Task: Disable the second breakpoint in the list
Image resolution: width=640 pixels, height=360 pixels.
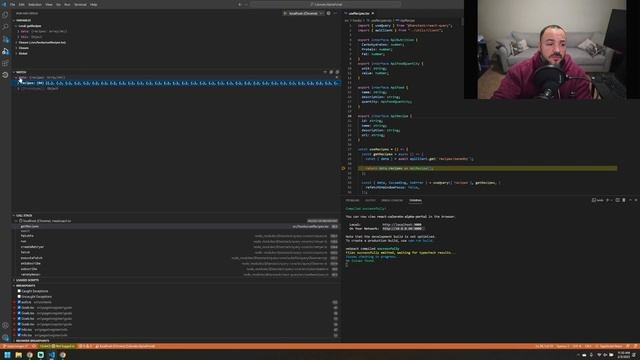Action: point(19,308)
